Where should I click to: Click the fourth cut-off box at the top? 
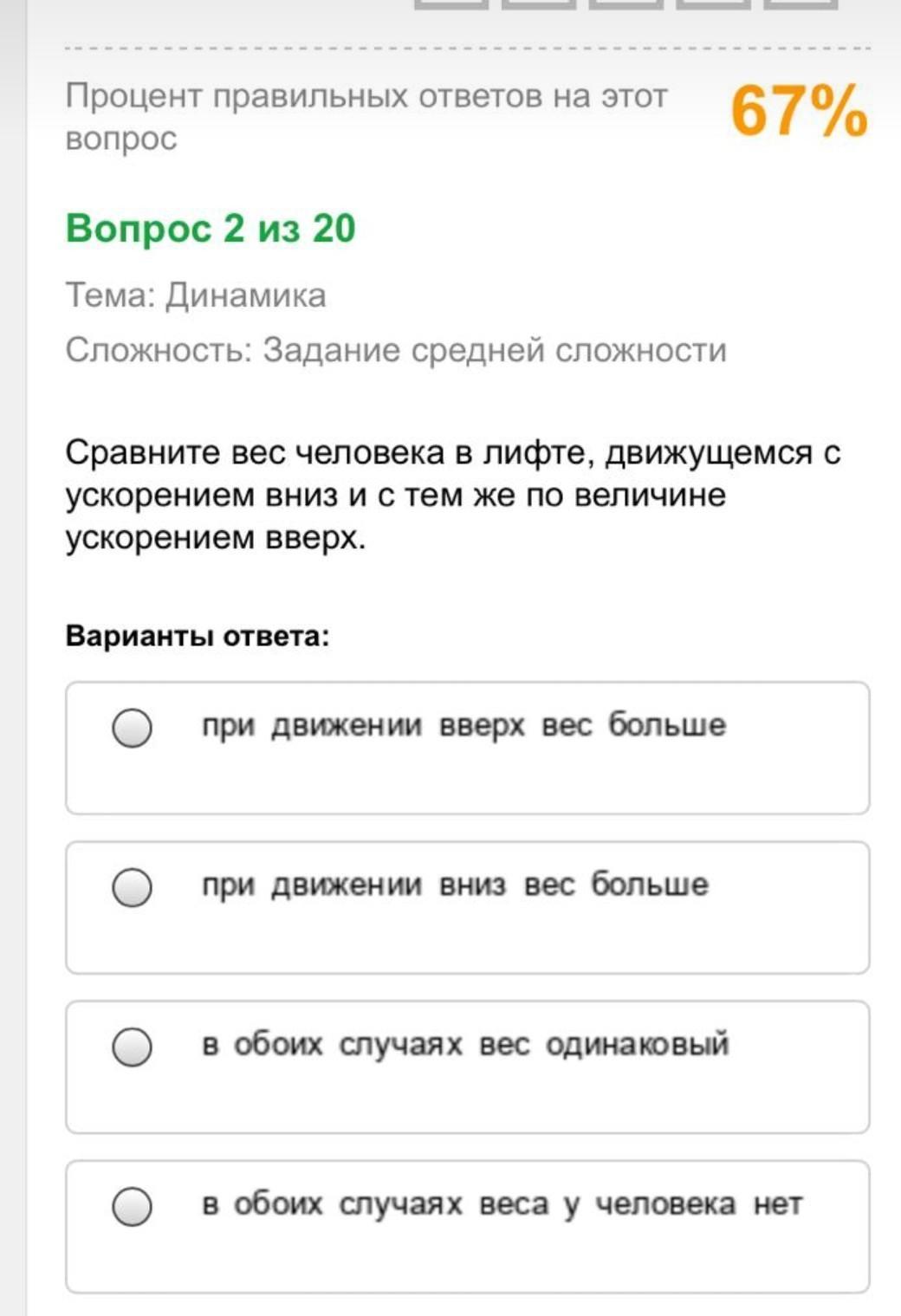tap(713, 4)
